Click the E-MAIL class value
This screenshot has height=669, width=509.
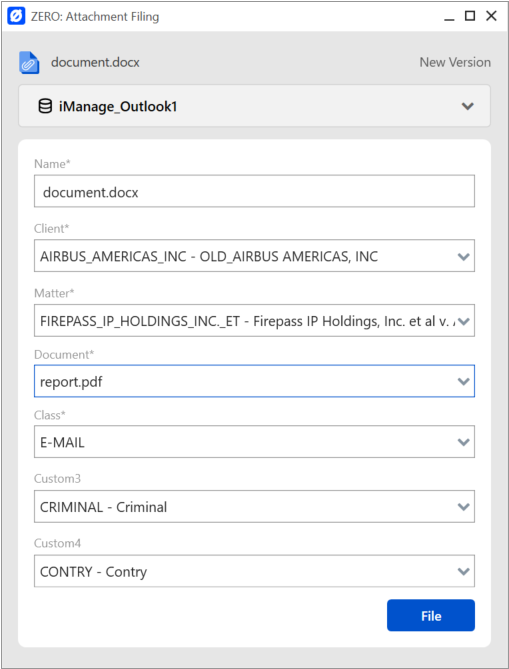tap(62, 442)
